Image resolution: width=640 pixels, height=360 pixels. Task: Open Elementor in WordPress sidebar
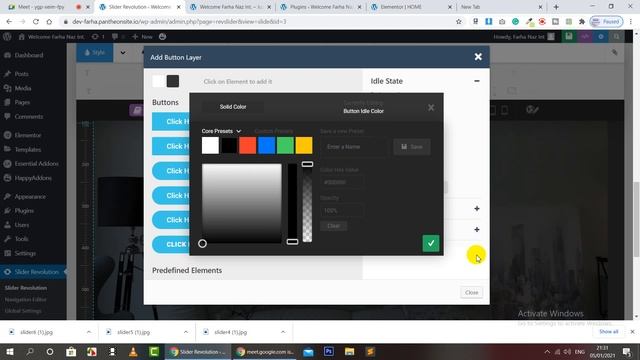click(x=28, y=135)
